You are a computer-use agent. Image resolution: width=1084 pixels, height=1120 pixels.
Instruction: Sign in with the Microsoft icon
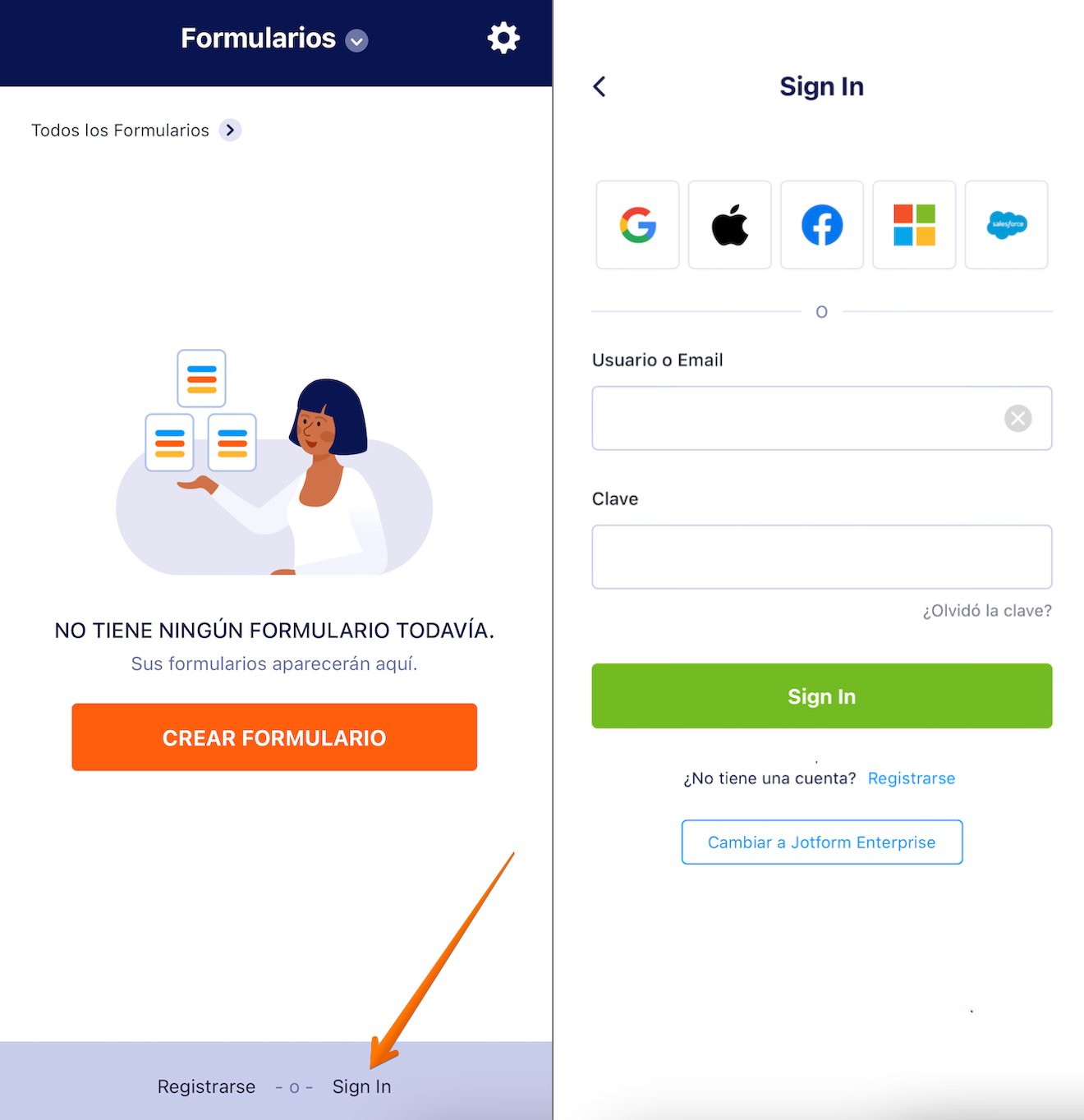(x=914, y=225)
